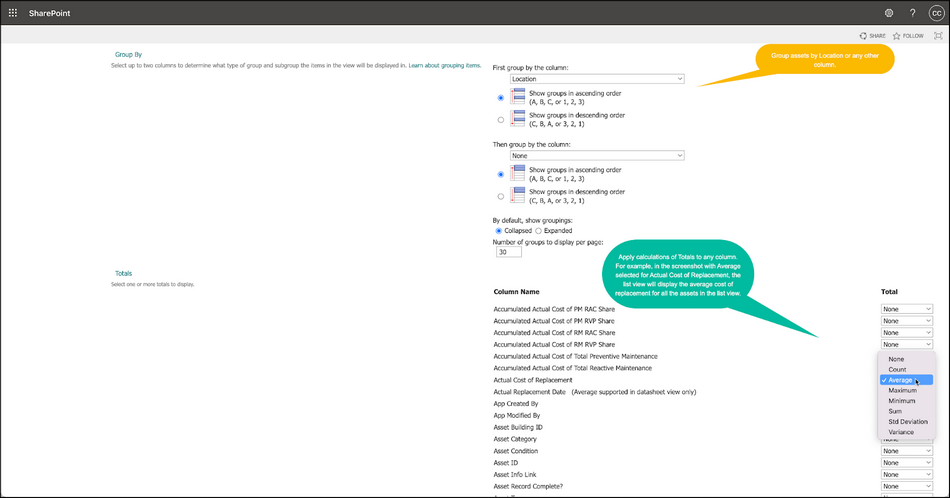Select Variance in the Total options list
The image size is (950, 498).
tap(906, 432)
